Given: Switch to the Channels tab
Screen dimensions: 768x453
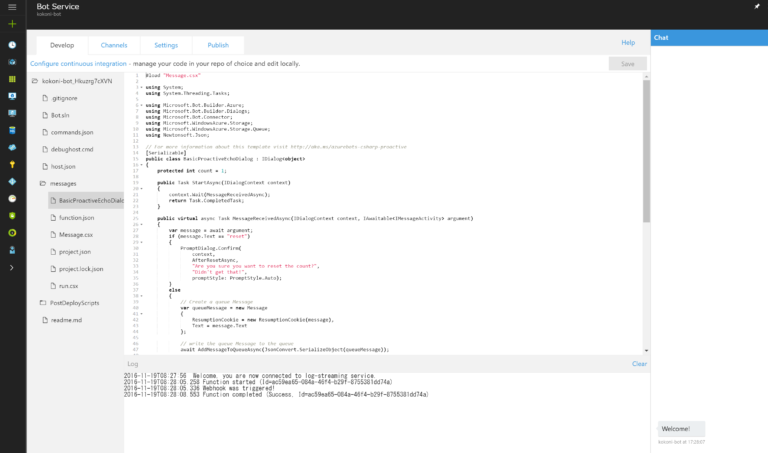Looking at the screenshot, I should click(x=114, y=45).
